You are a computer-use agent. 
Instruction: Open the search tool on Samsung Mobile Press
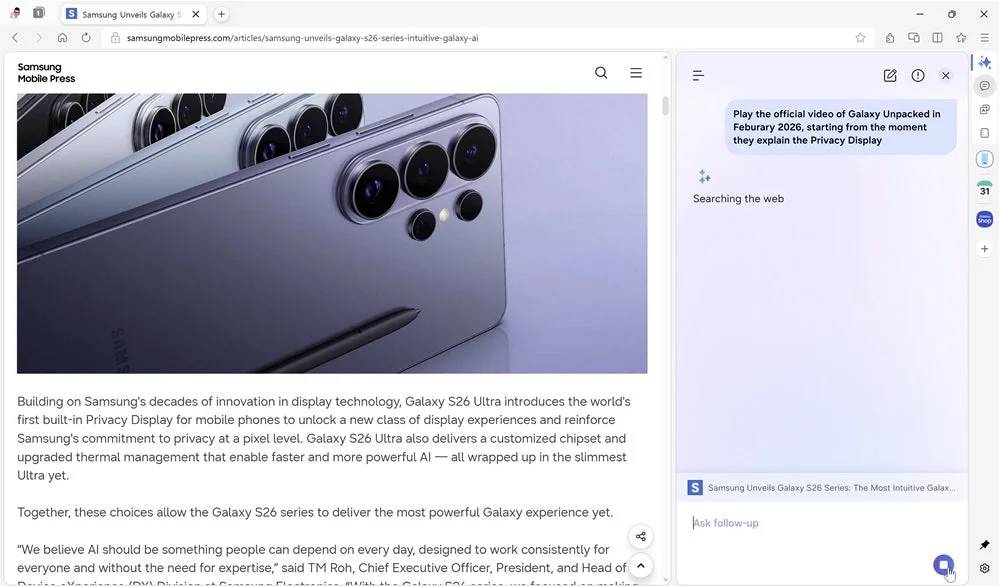point(601,72)
